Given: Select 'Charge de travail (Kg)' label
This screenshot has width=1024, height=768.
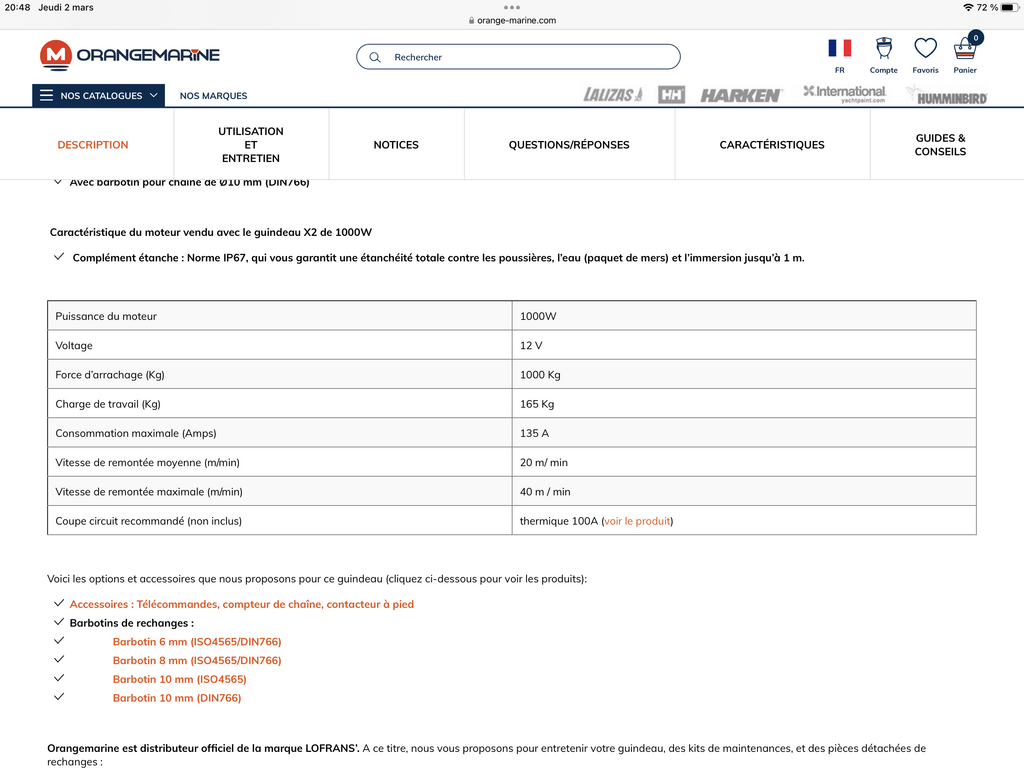Looking at the screenshot, I should 108,404.
